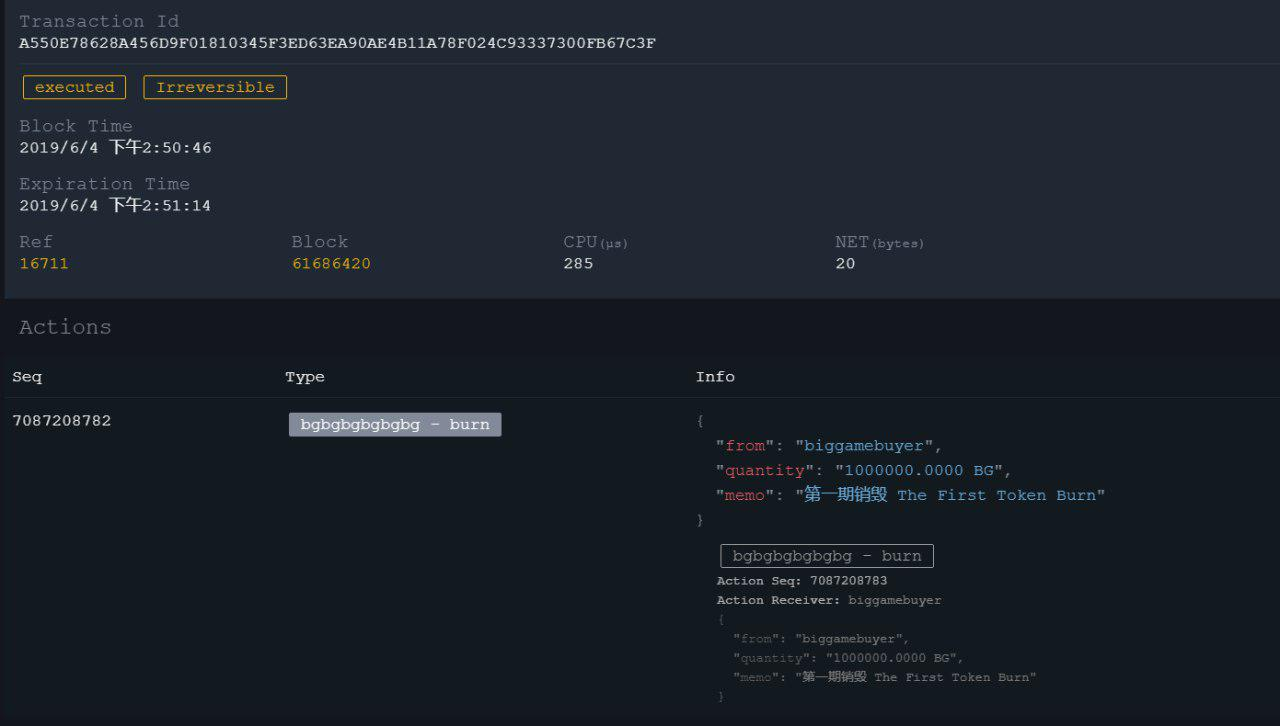Click the Type column header
The image size is (1280, 726).
point(305,377)
